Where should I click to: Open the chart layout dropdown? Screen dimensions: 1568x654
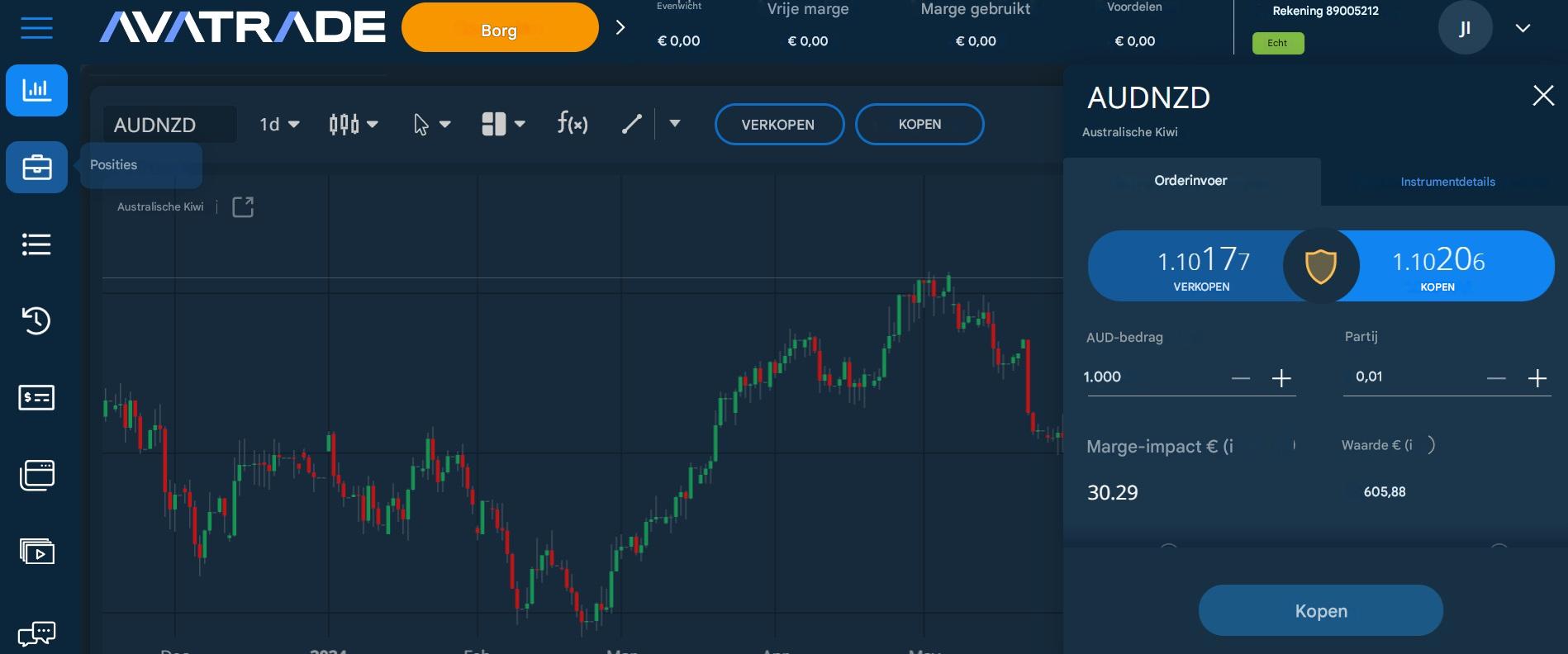click(503, 124)
